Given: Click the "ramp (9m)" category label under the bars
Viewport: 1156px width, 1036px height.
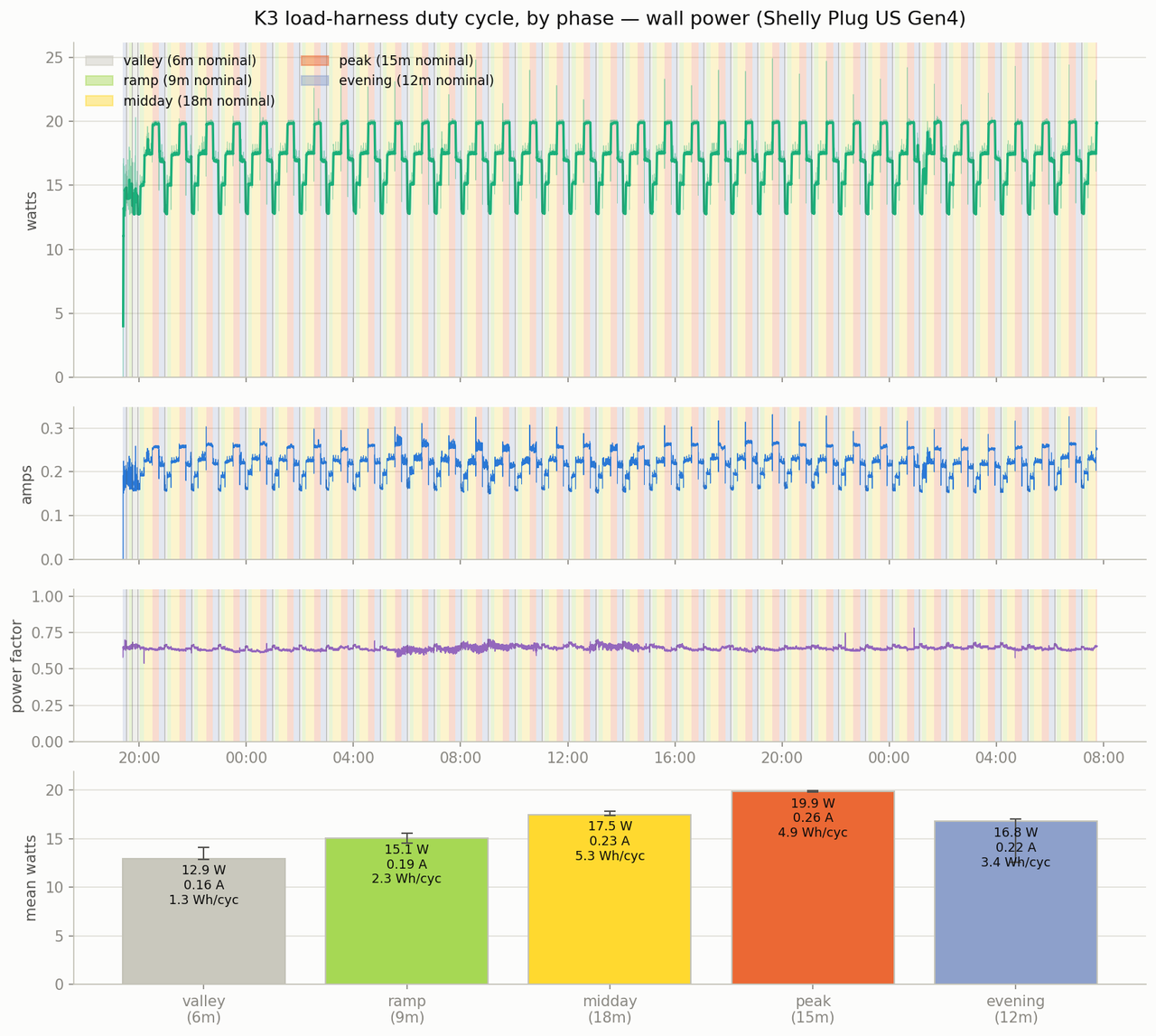Looking at the screenshot, I should (x=406, y=1009).
